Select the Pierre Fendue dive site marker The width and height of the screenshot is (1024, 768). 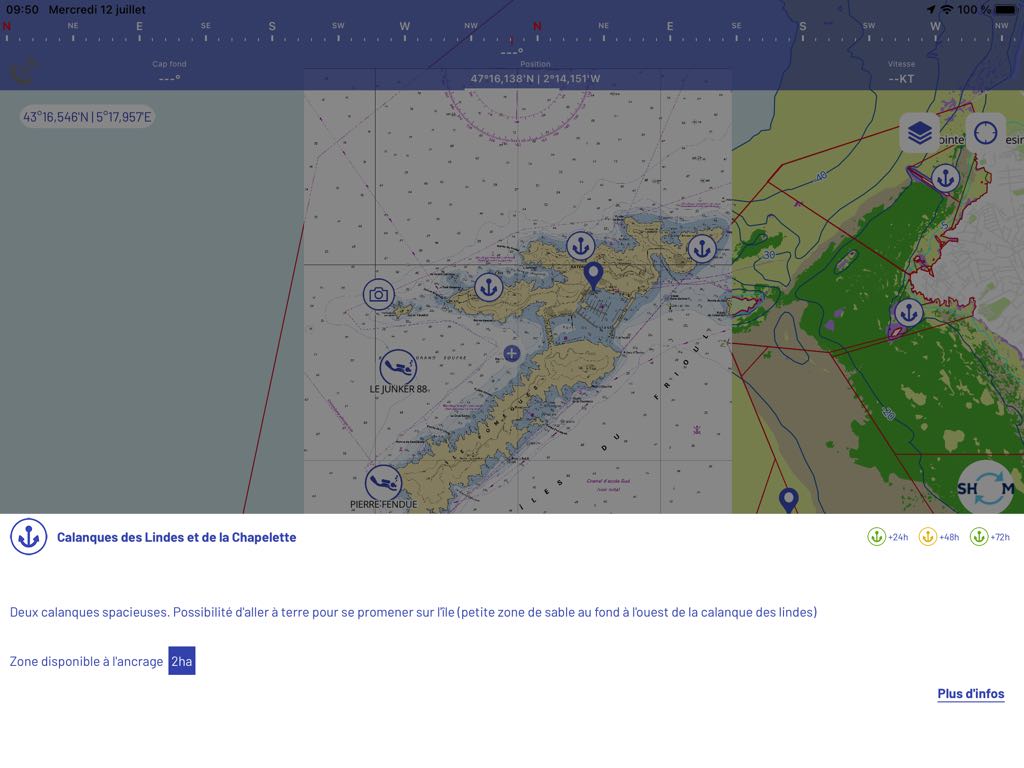click(383, 483)
